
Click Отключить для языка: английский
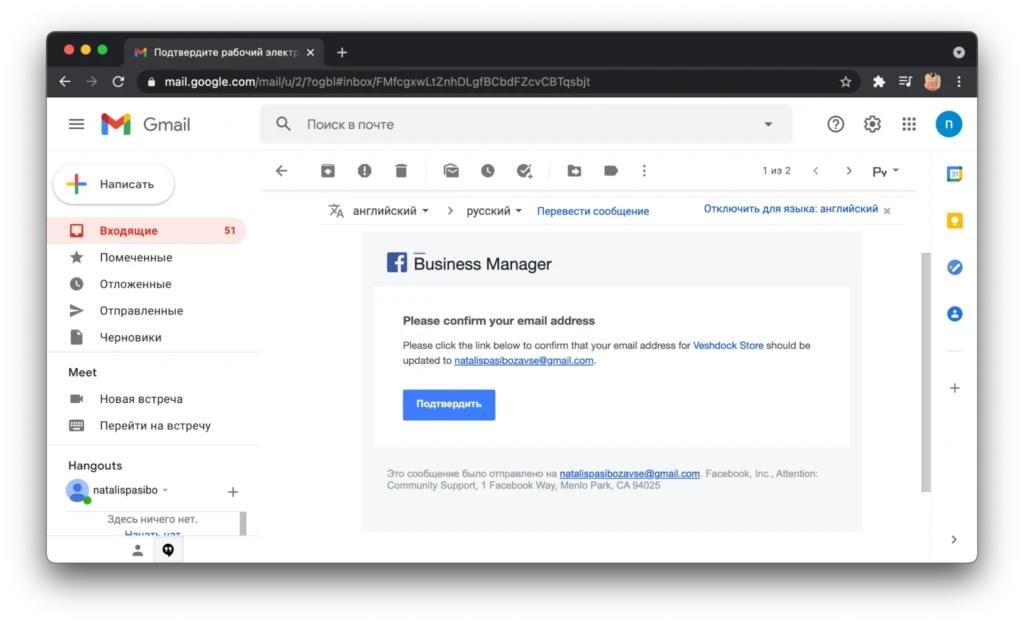click(790, 209)
